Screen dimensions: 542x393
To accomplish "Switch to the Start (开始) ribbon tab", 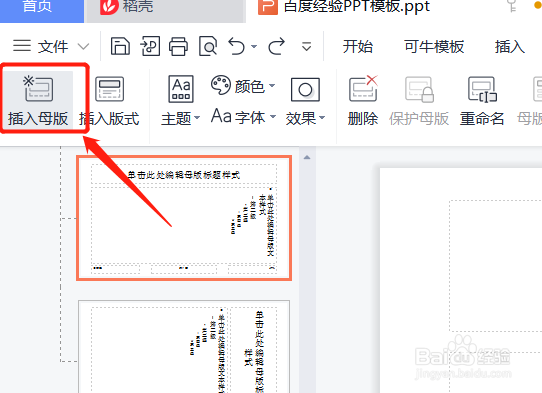I will tap(358, 46).
